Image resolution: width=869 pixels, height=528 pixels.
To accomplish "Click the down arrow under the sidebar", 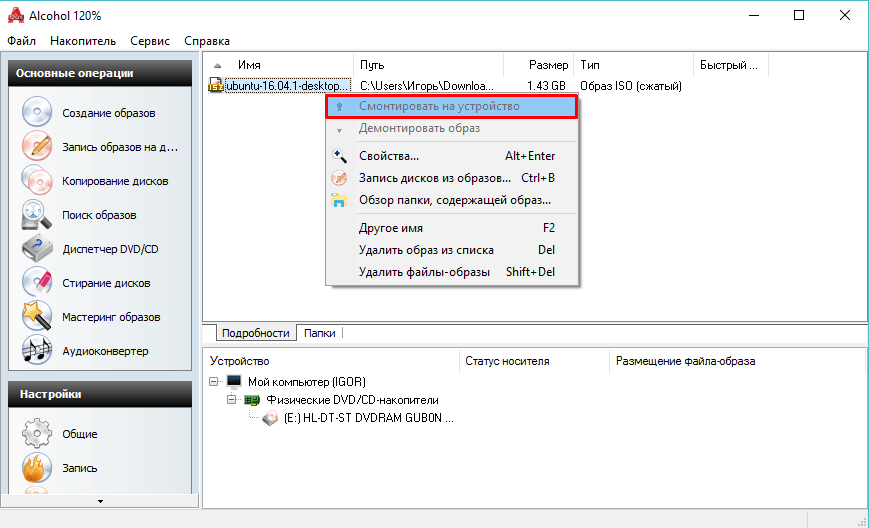I will point(100,501).
